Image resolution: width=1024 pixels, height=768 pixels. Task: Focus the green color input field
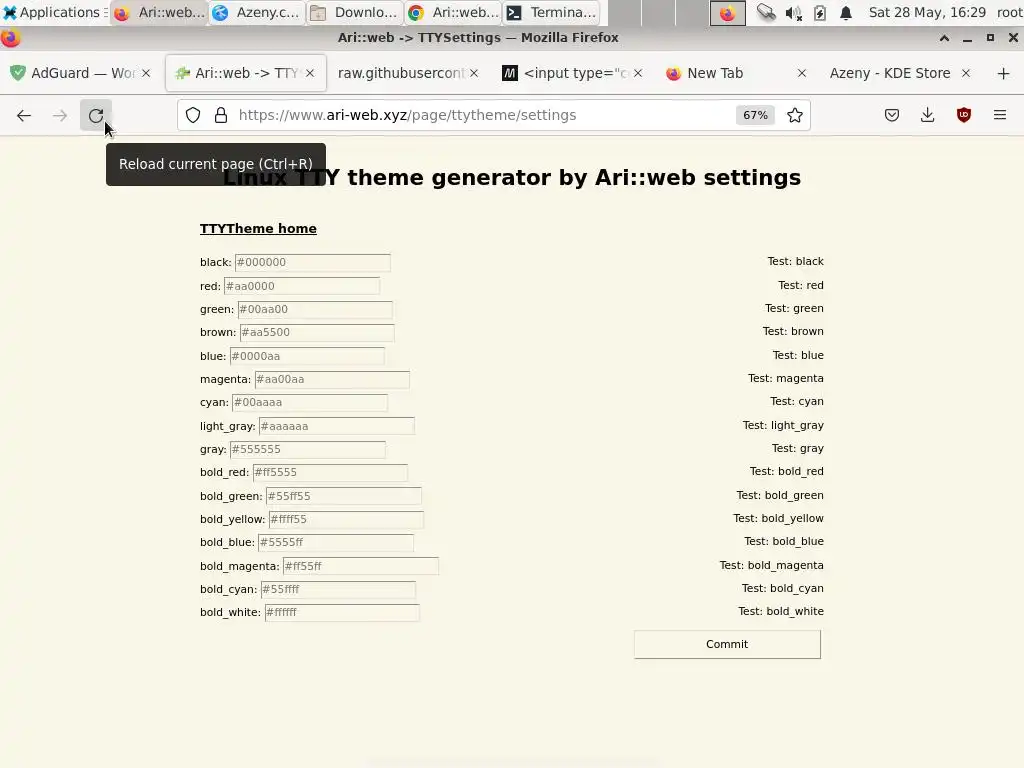315,310
